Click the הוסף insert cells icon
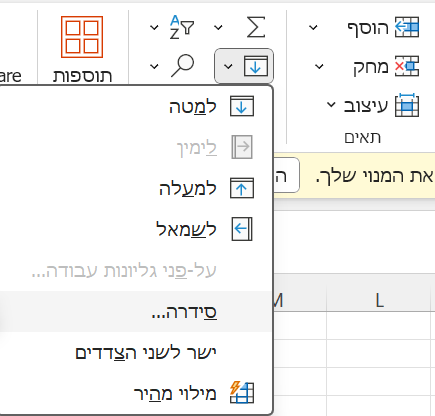Image resolution: width=435 pixels, height=416 pixels. click(x=407, y=27)
